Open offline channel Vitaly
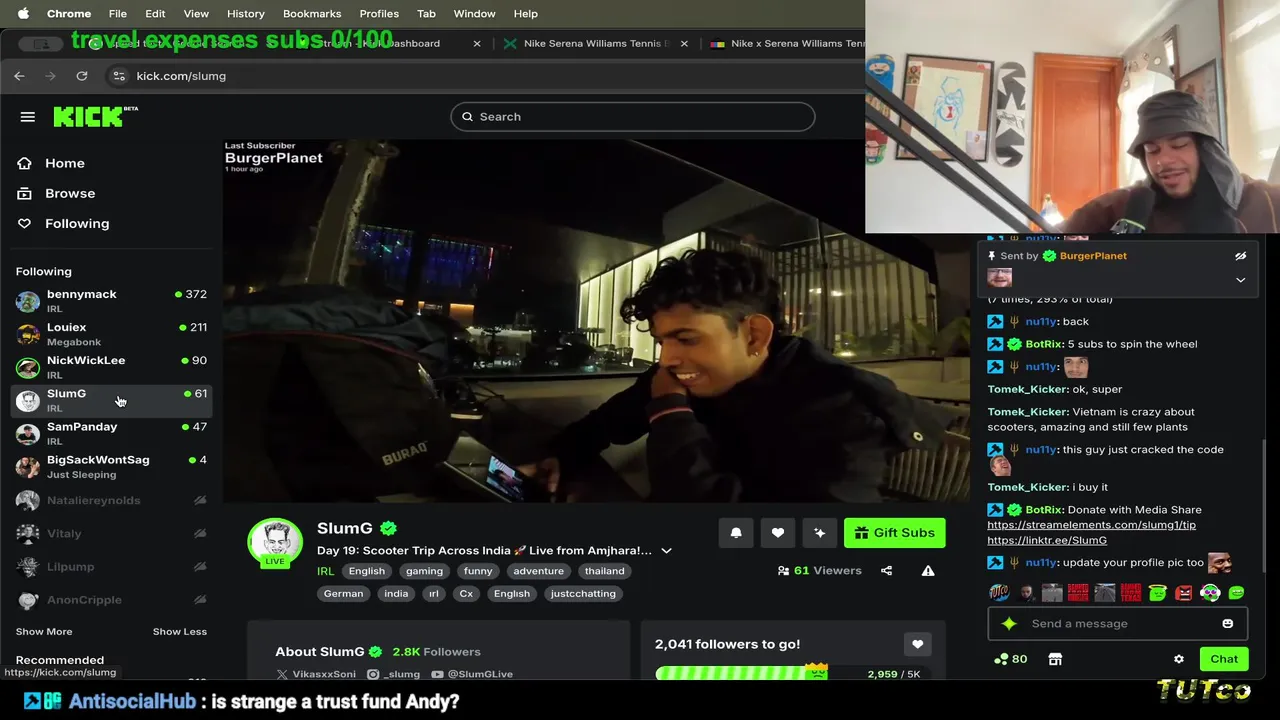 coord(111,533)
